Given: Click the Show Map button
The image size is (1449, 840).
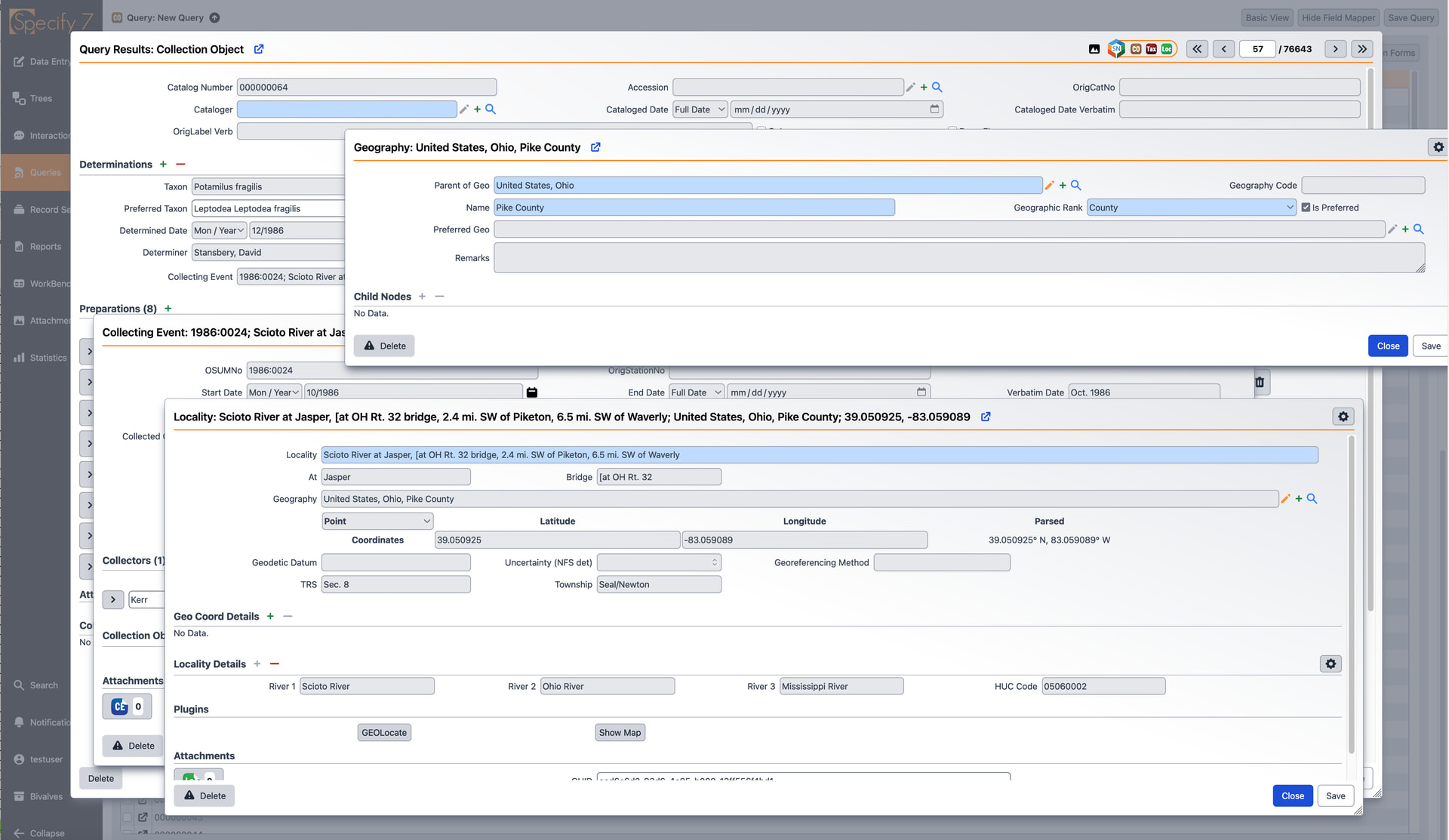Looking at the screenshot, I should point(620,733).
